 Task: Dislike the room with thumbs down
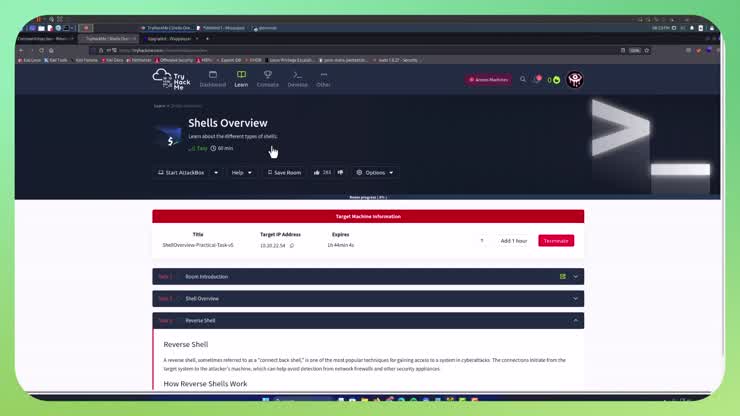340,172
